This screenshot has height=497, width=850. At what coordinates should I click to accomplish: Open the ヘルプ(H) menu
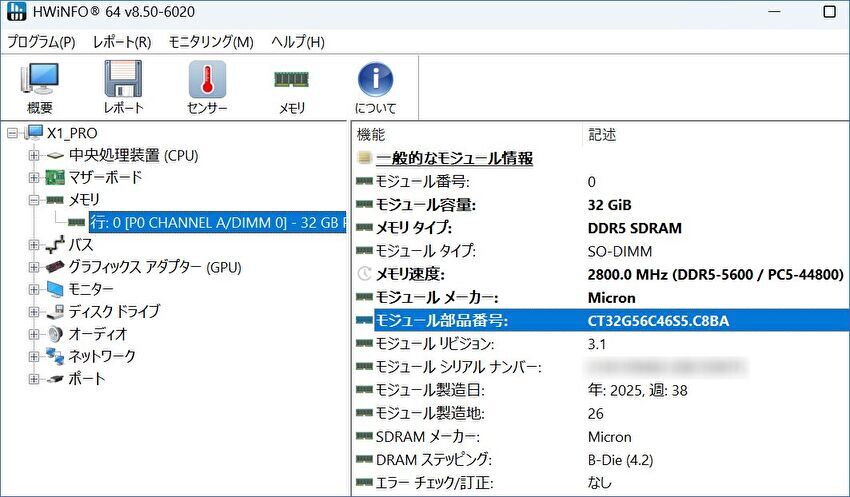298,42
